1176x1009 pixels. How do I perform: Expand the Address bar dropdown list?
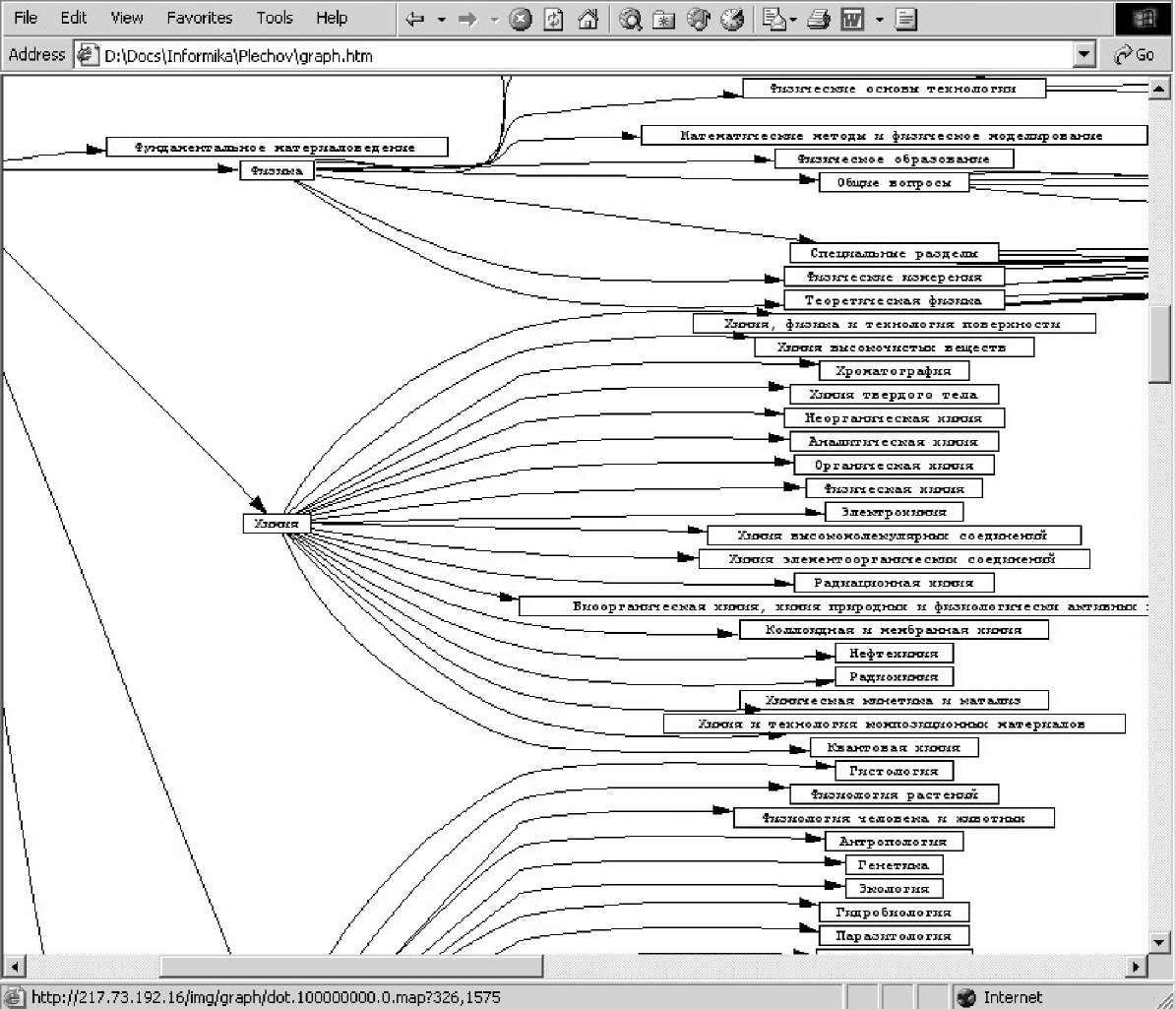click(x=1083, y=55)
